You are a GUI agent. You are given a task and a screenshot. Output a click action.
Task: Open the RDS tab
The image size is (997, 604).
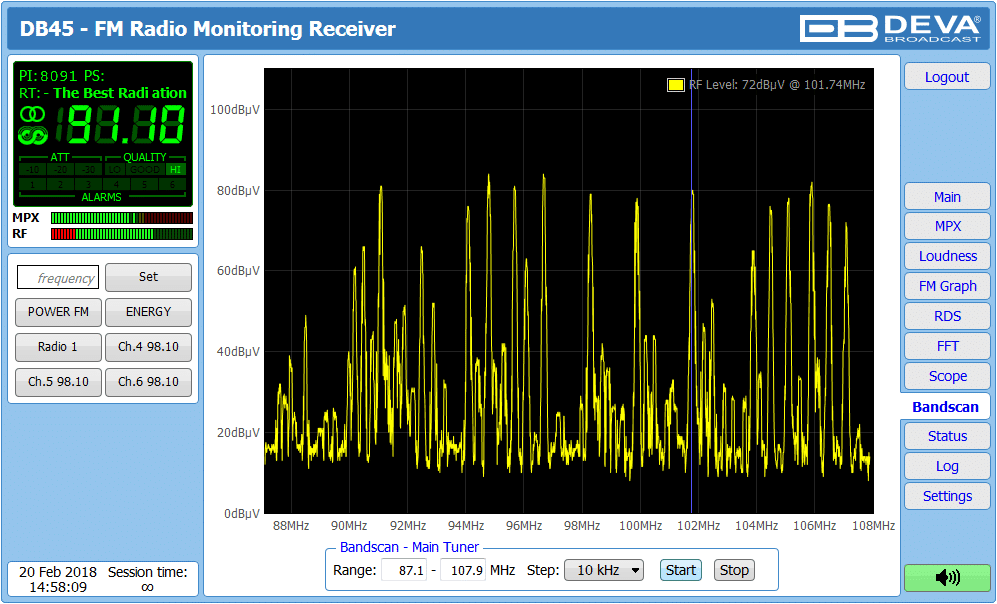pos(947,316)
